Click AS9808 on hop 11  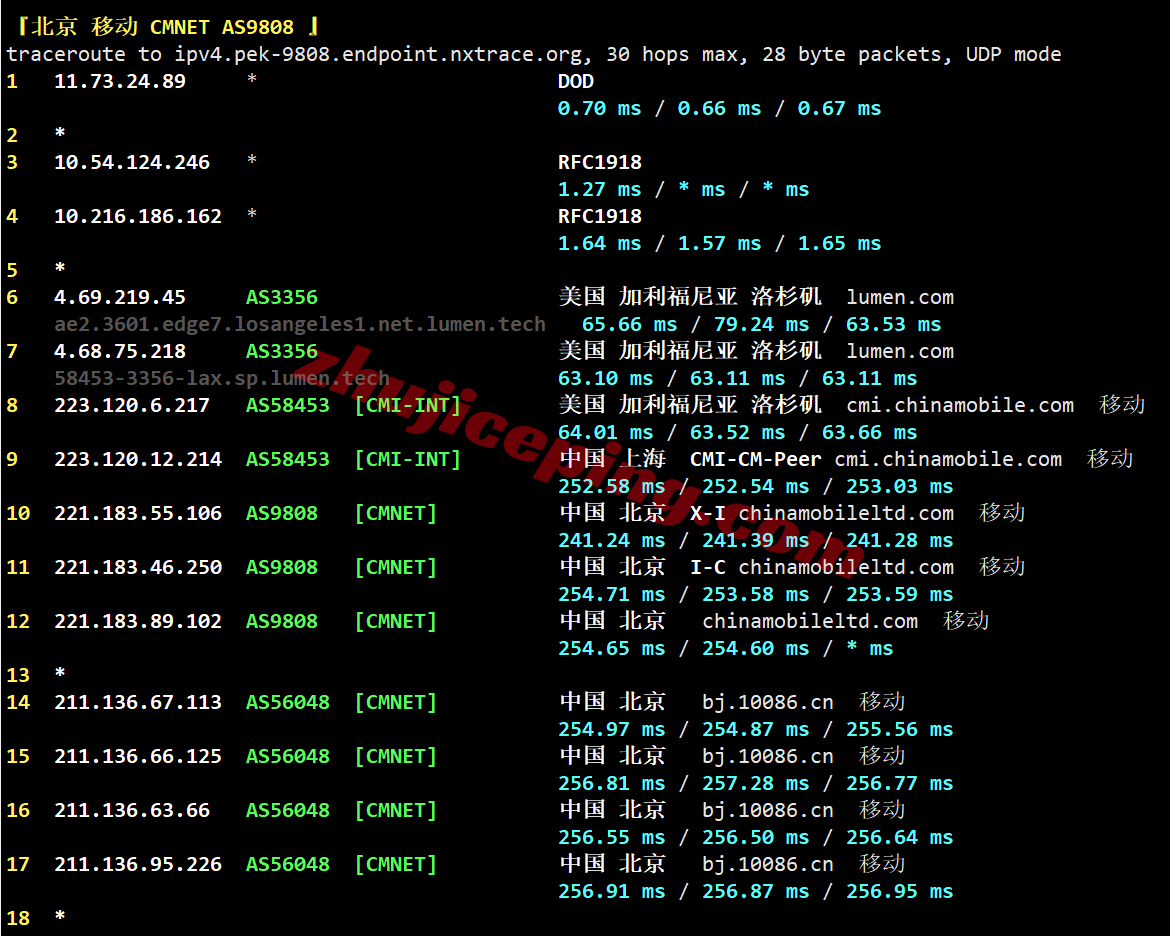[x=281, y=567]
